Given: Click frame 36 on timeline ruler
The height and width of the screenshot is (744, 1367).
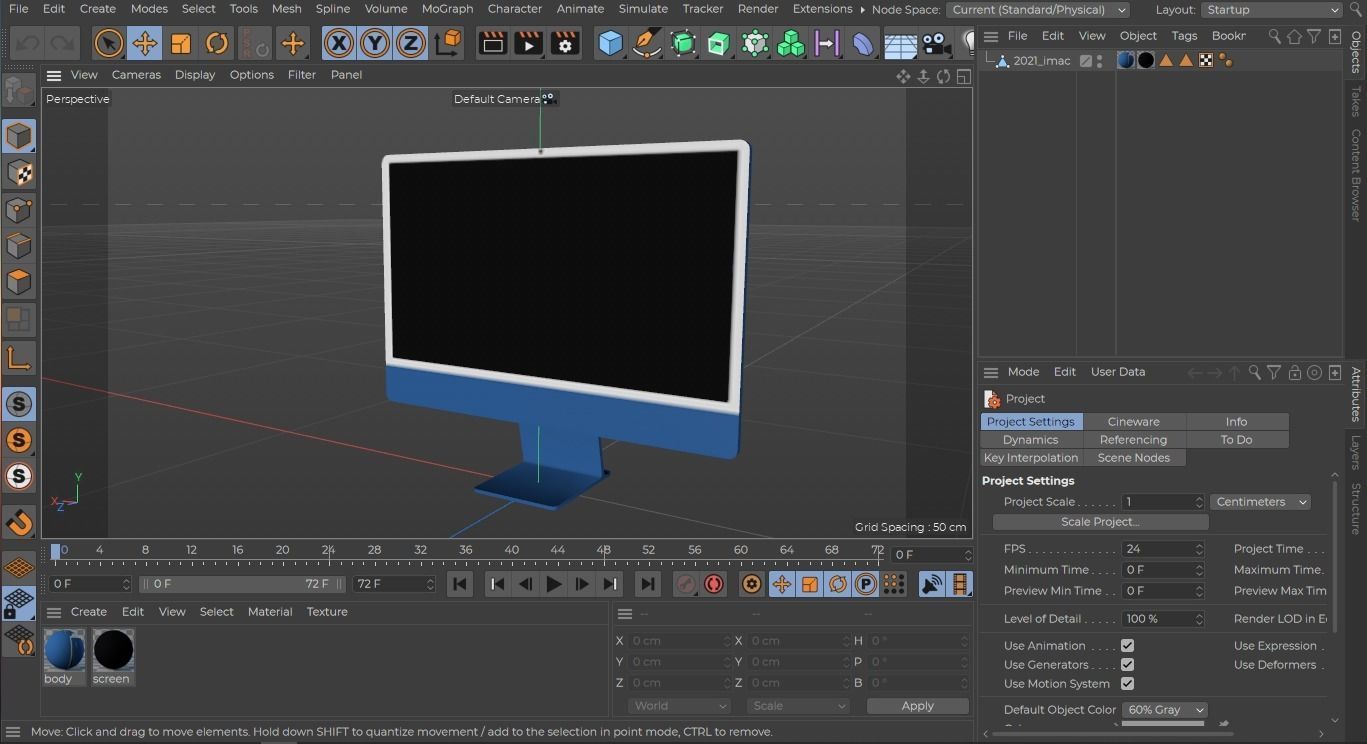Looking at the screenshot, I should pyautogui.click(x=466, y=552).
